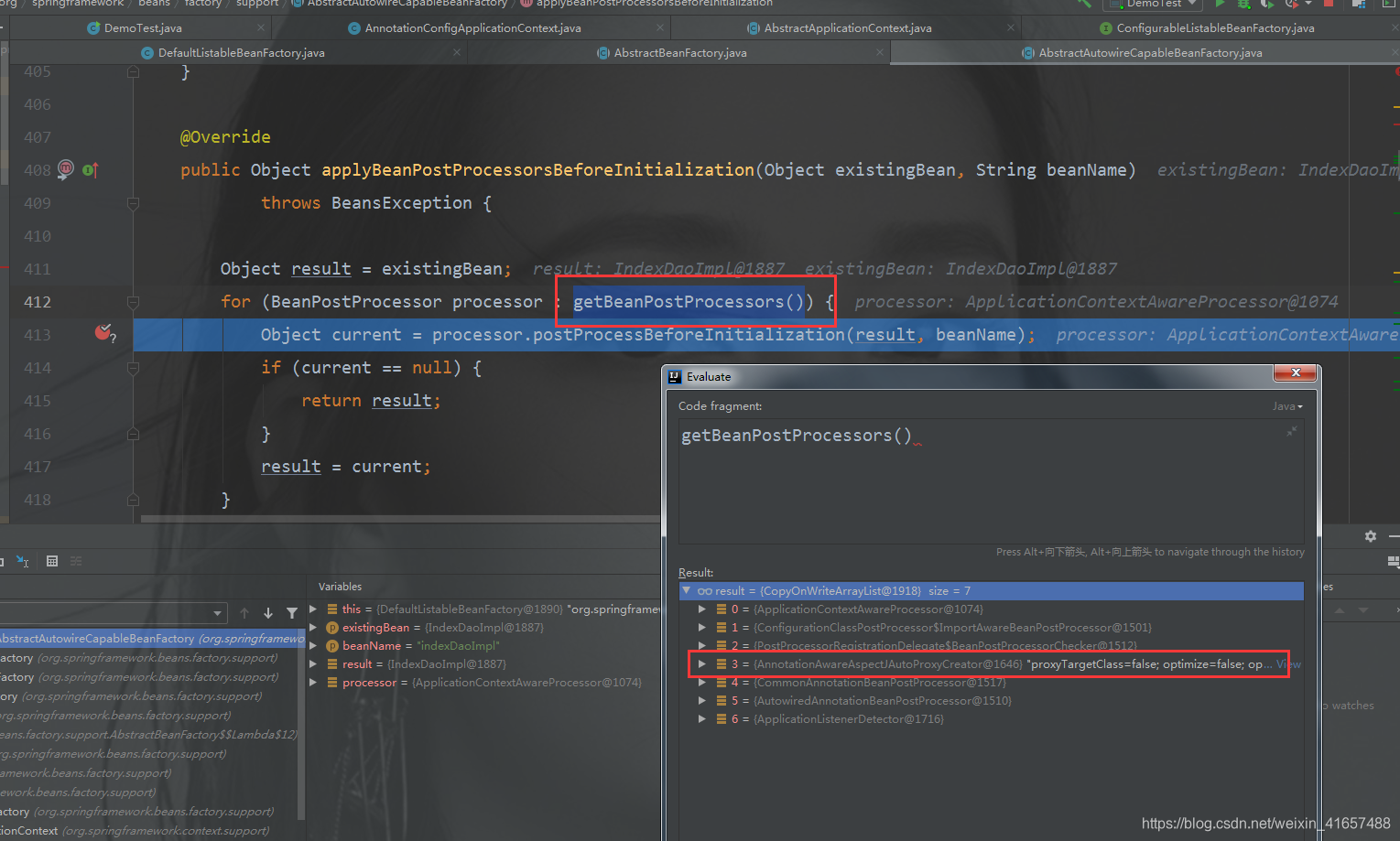The width and height of the screenshot is (1400, 841).
Task: Expand result item 3 AnnotationAwareAspectJAutoProxyCreator
Action: click(702, 663)
